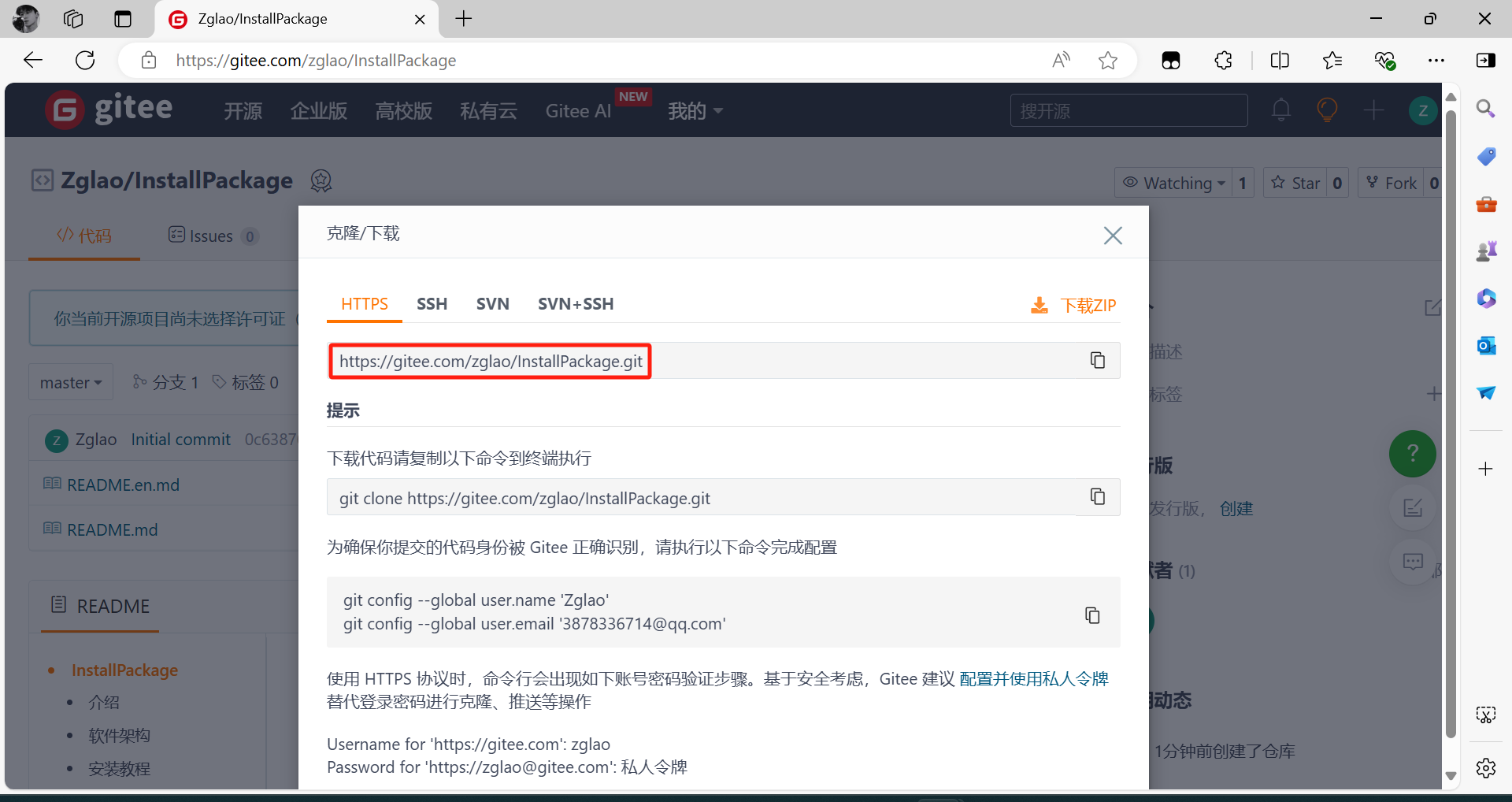Toggle split screen icon
1512x802 pixels.
click(x=1280, y=61)
